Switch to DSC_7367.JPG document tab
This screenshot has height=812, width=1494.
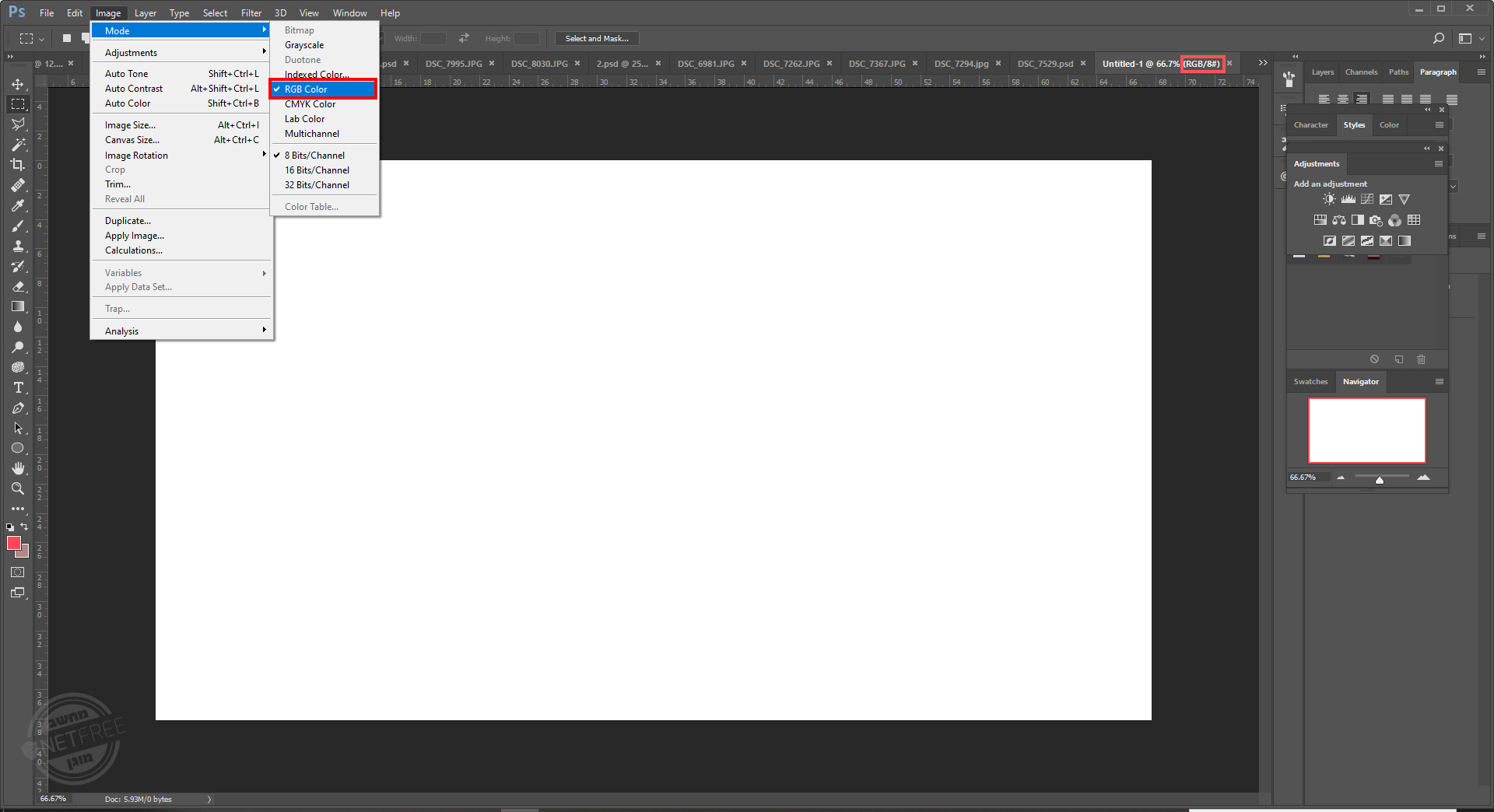pyautogui.click(x=877, y=64)
